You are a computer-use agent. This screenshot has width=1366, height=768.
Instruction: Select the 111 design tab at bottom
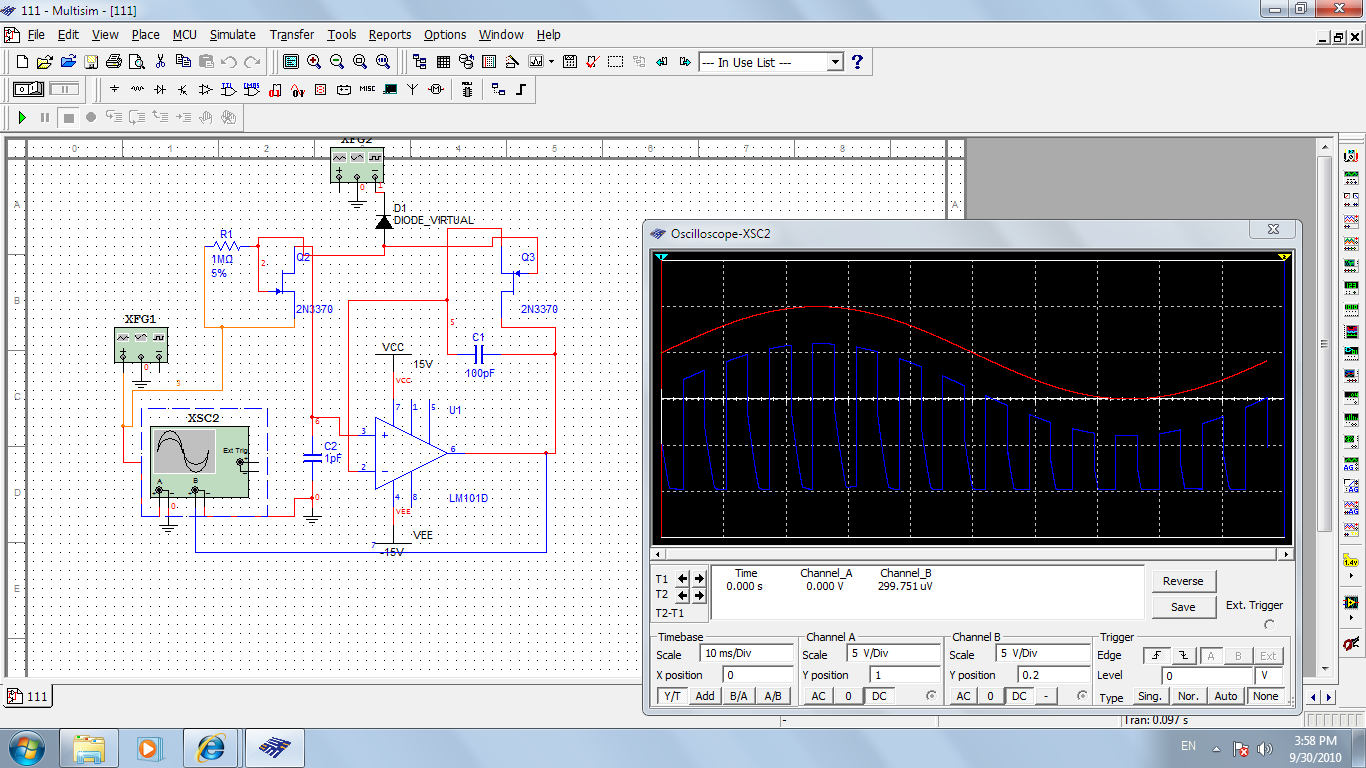point(29,696)
